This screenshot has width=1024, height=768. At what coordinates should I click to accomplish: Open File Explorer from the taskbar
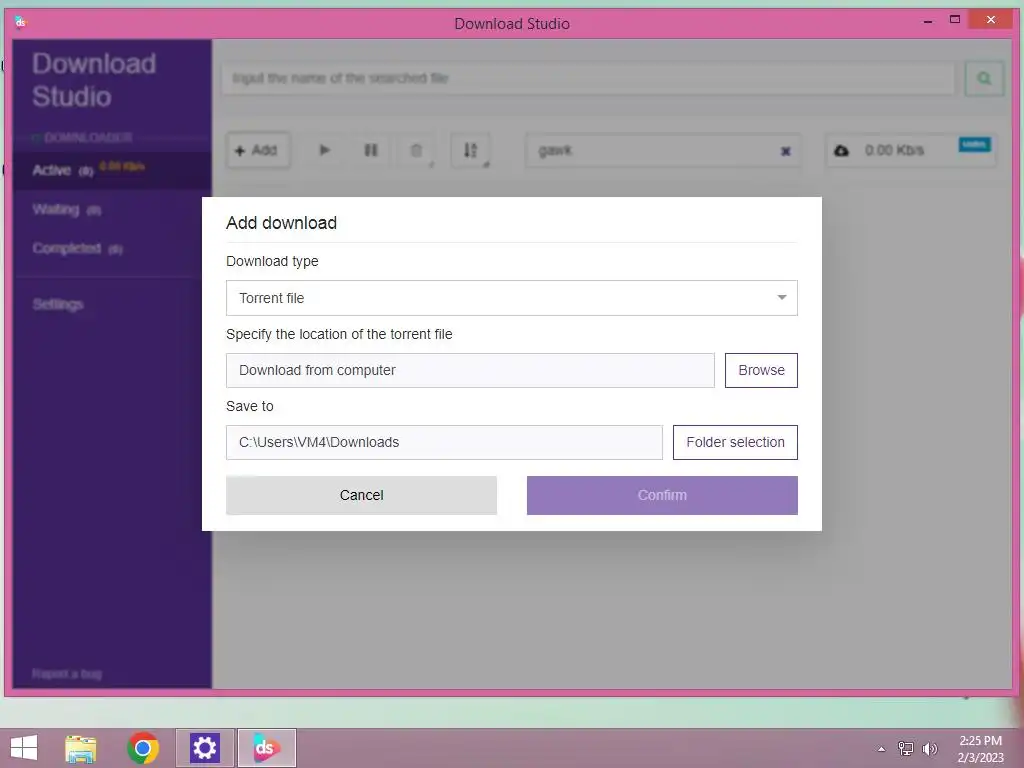(x=81, y=748)
